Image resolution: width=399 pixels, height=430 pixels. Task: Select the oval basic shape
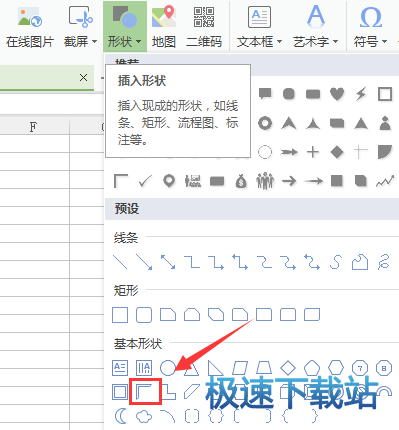pyautogui.click(x=168, y=368)
